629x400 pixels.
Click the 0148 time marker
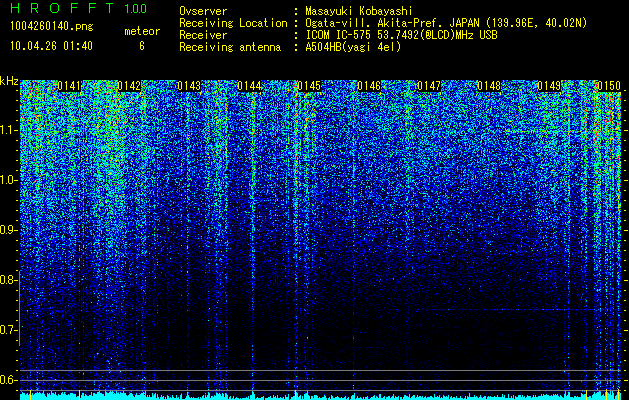coord(489,86)
